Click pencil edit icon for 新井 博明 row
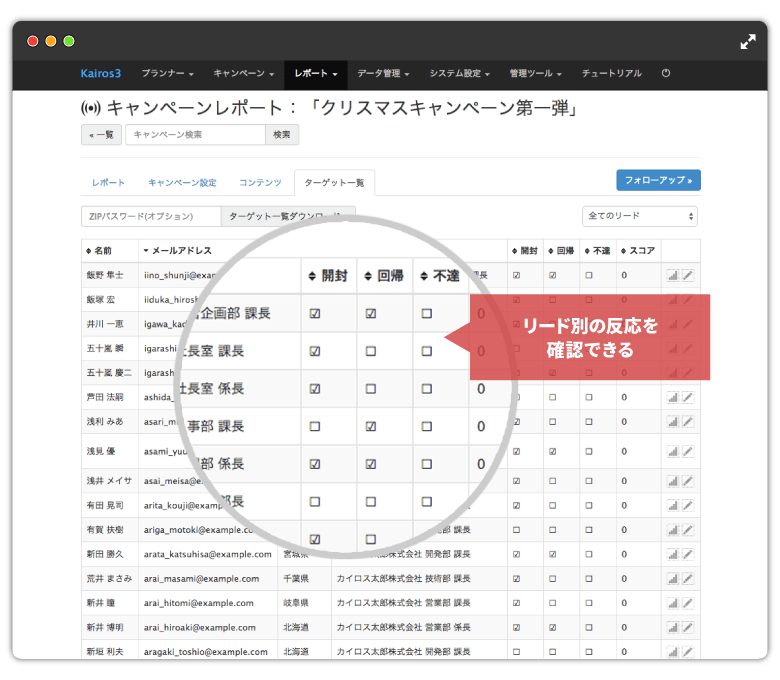The height and width of the screenshot is (680, 780). (x=688, y=628)
